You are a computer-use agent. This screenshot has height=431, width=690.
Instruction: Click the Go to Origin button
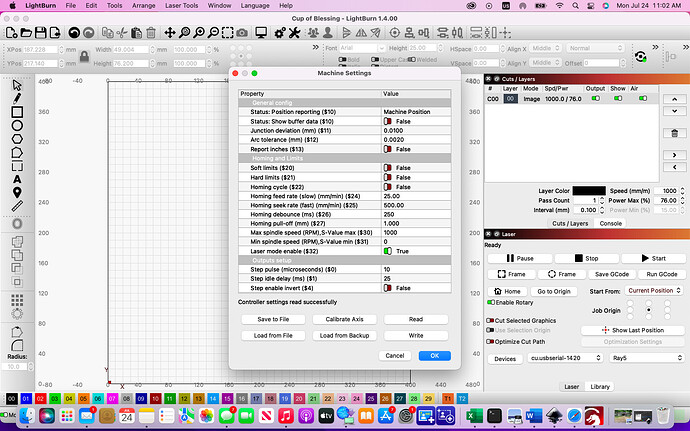(554, 291)
